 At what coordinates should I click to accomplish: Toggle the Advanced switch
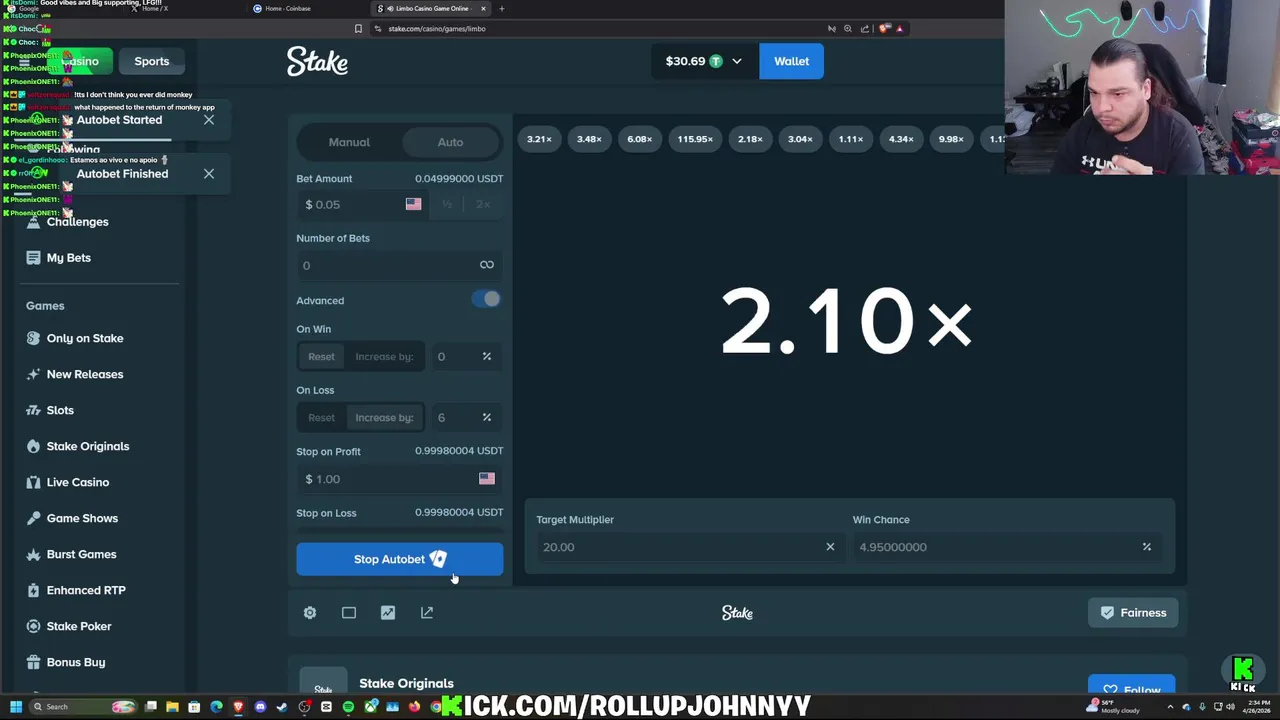tap(486, 299)
